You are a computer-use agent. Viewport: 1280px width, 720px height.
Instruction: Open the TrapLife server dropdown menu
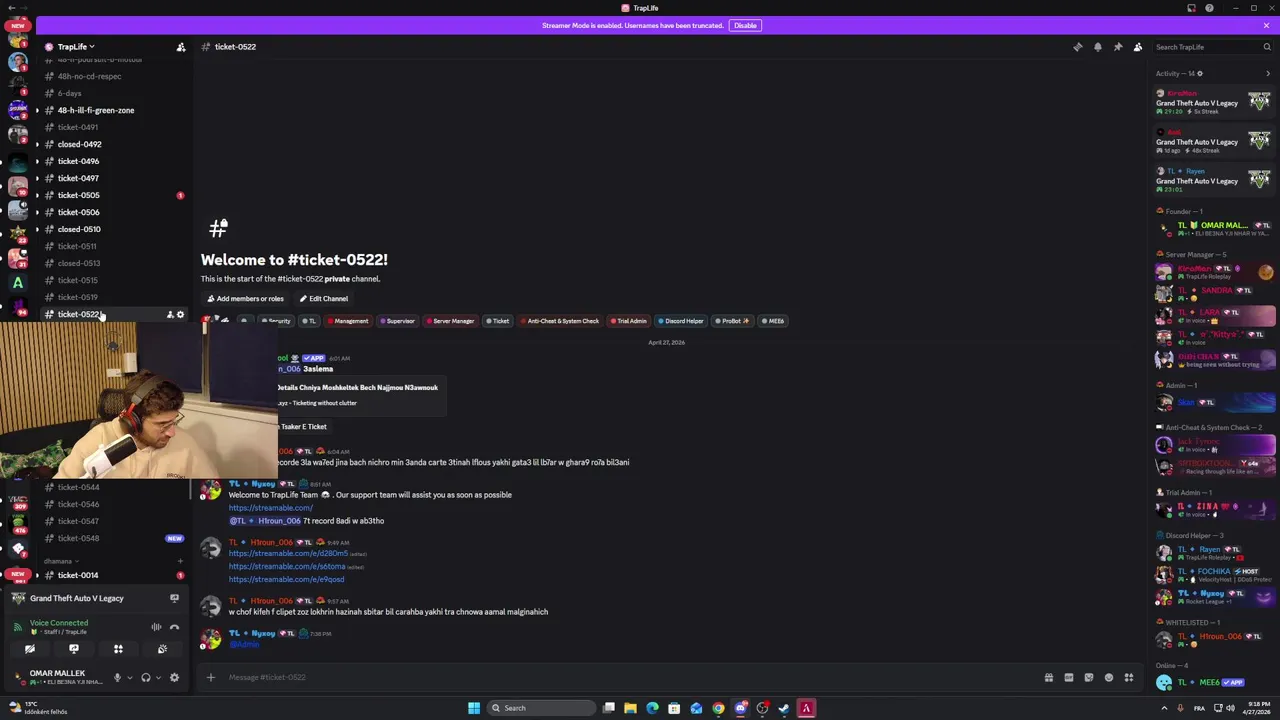click(x=75, y=47)
